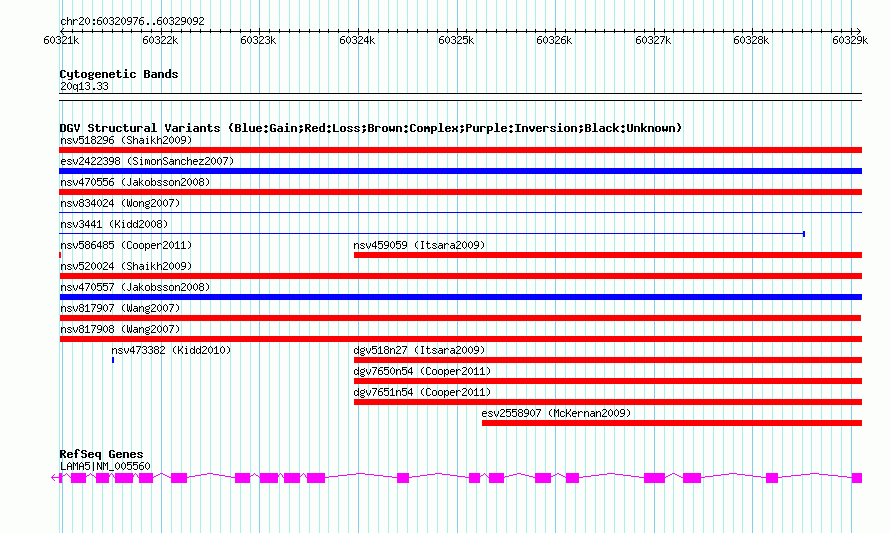Click the nsv3441 (Kidd2008) label
890x533 pixels.
click(x=114, y=224)
